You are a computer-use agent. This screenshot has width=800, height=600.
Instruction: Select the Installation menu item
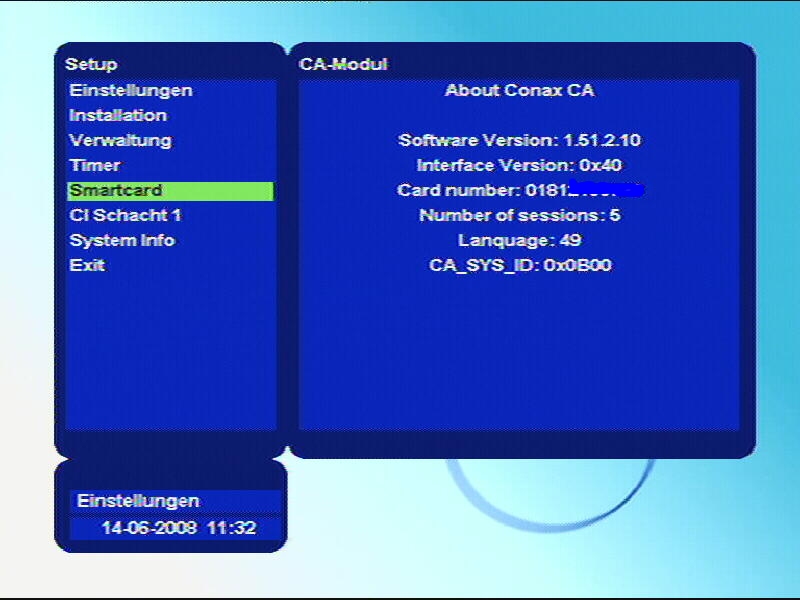(118, 116)
